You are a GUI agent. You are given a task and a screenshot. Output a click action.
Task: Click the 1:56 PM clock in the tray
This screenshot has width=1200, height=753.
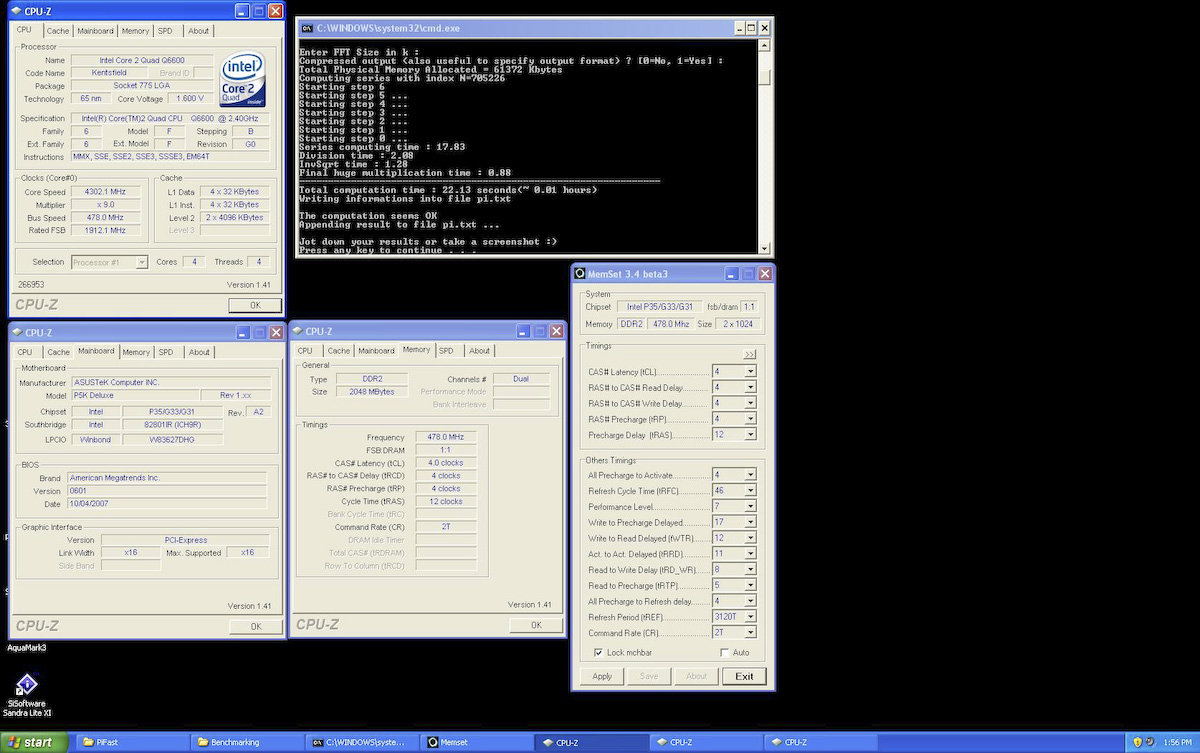pos(1178,743)
